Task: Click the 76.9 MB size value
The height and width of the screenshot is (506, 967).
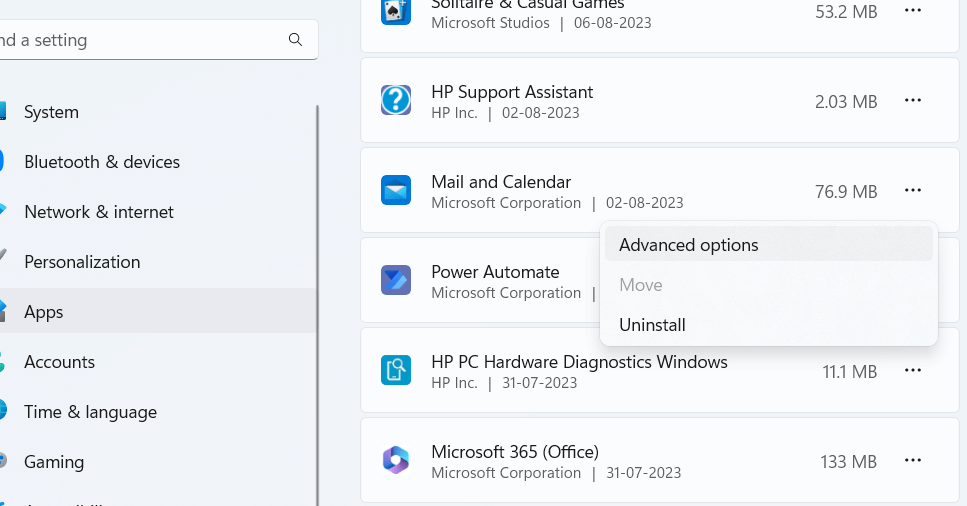Action: click(x=846, y=192)
